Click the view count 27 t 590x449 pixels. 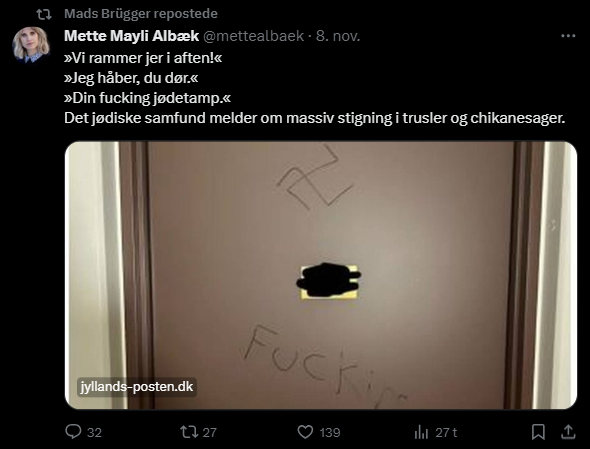(446, 432)
